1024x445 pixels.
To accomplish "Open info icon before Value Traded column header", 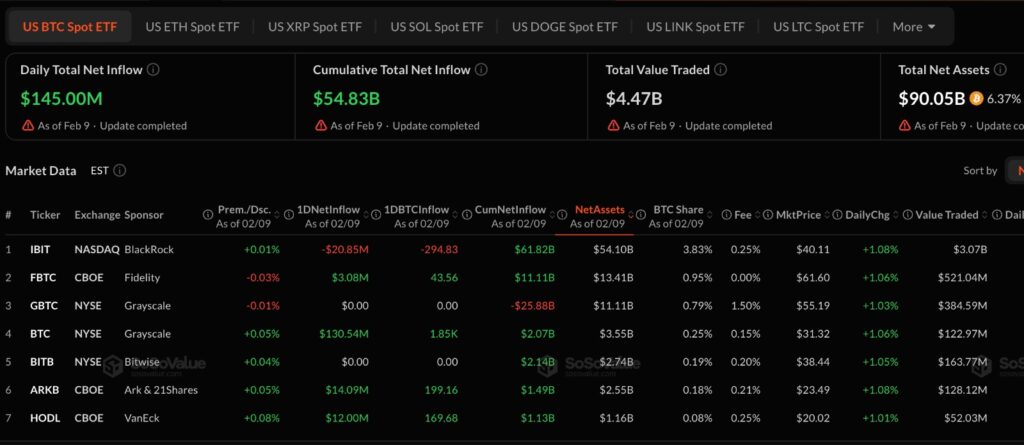I will pos(908,215).
